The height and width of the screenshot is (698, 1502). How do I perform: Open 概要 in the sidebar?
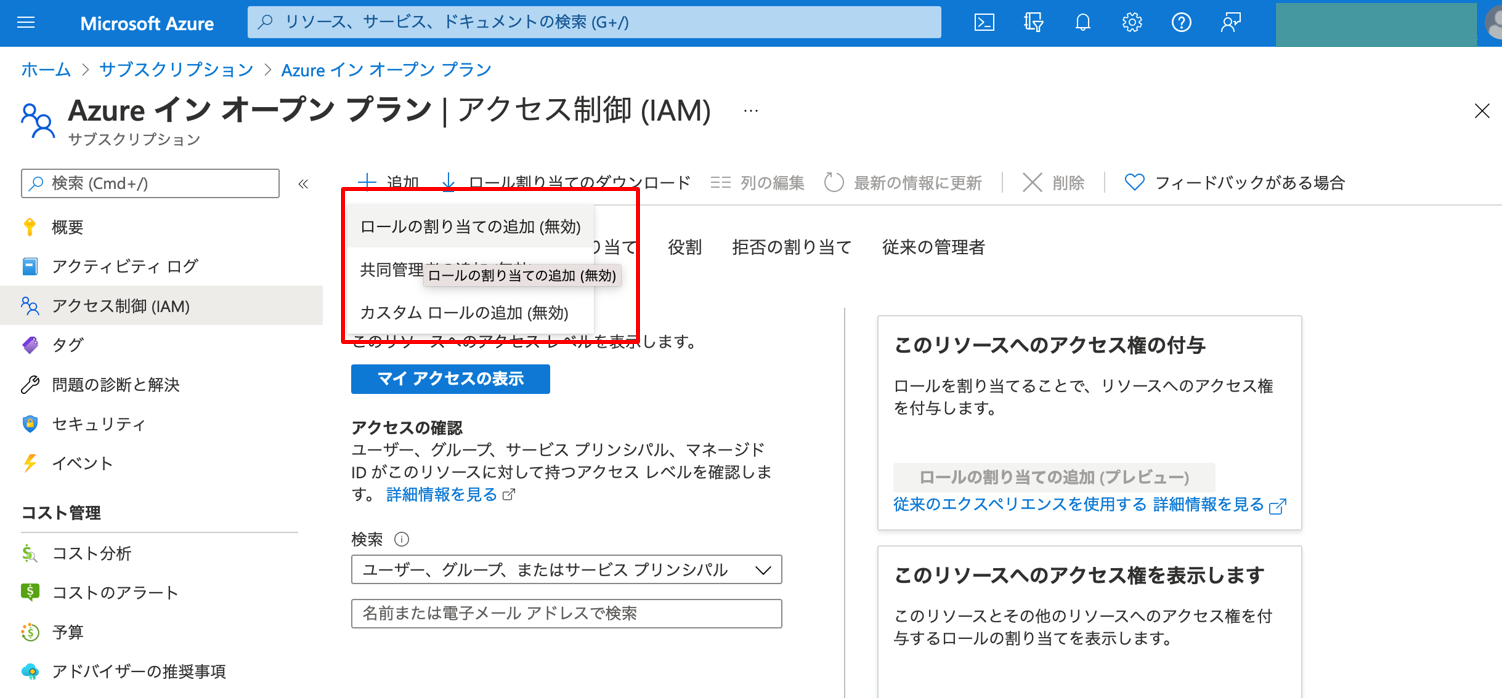(68, 228)
